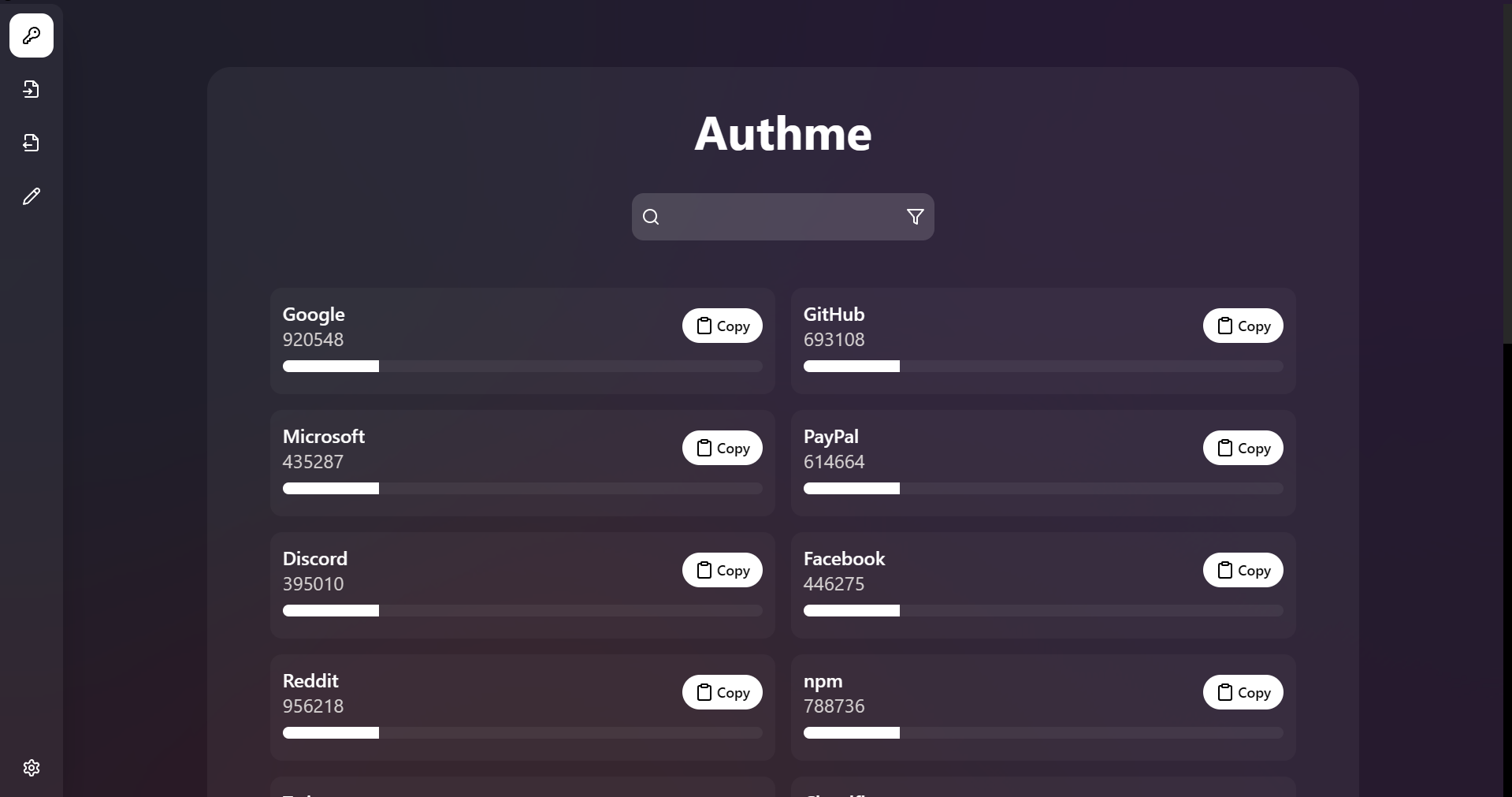The height and width of the screenshot is (797, 1512).
Task: Select the GitHub code 693108
Action: [x=834, y=340]
